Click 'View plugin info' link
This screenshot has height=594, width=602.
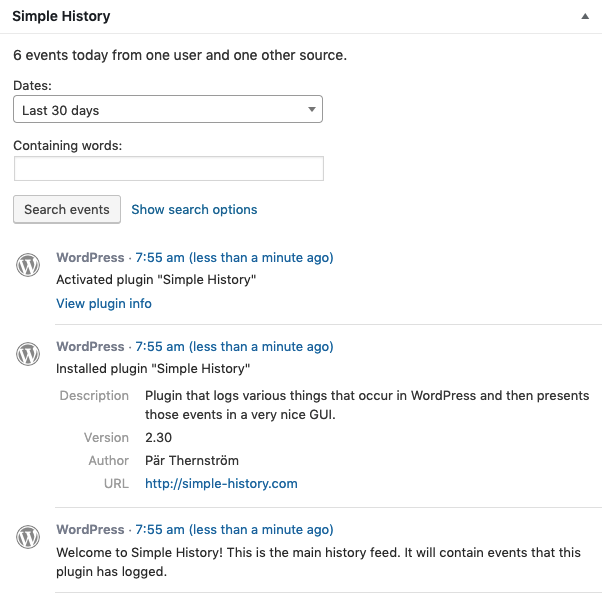click(104, 303)
